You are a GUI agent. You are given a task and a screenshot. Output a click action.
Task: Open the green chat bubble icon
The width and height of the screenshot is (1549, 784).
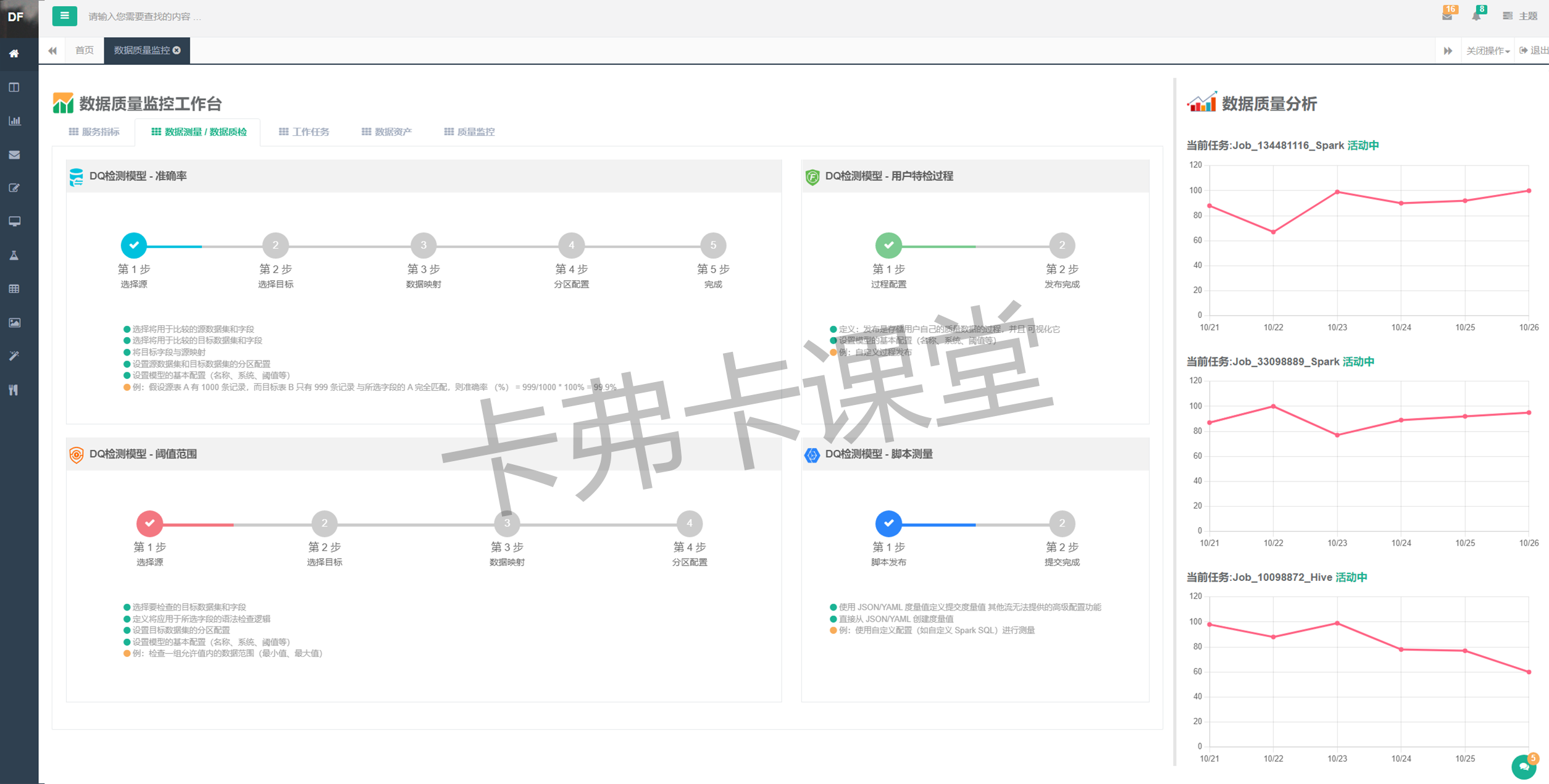pyautogui.click(x=1523, y=766)
